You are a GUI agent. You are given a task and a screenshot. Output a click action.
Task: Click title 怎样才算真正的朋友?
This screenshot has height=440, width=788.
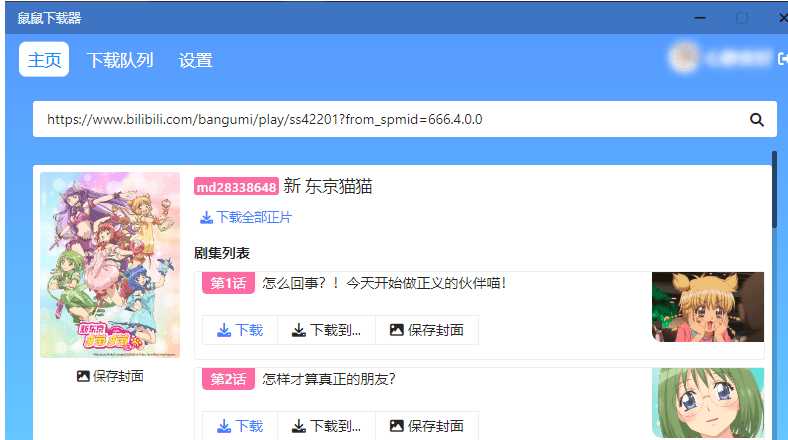(329, 379)
